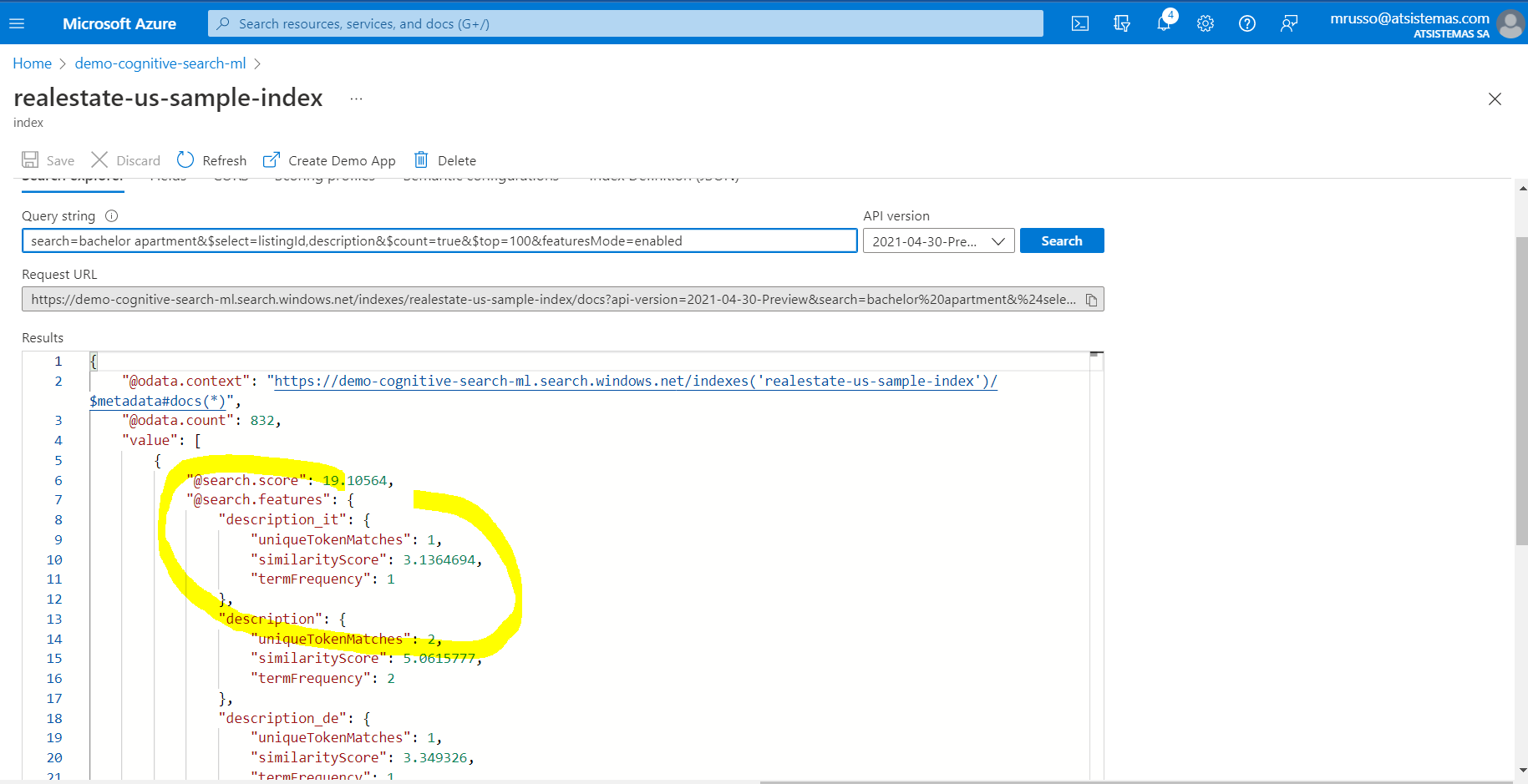1528x784 pixels.
Task: Click line number 16 in results gutter
Action: pyautogui.click(x=54, y=679)
